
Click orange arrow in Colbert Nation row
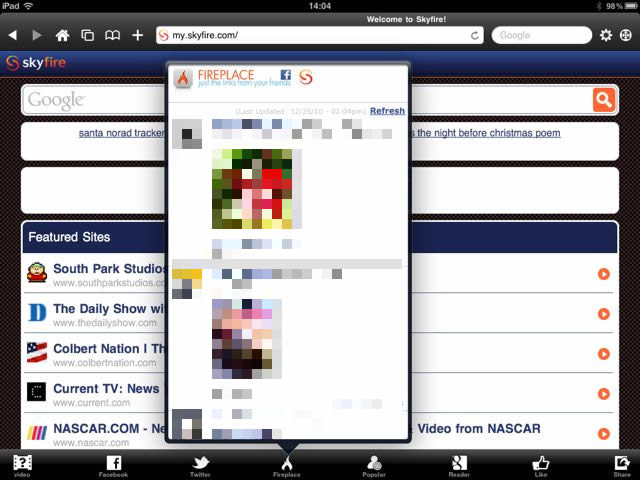tap(604, 354)
